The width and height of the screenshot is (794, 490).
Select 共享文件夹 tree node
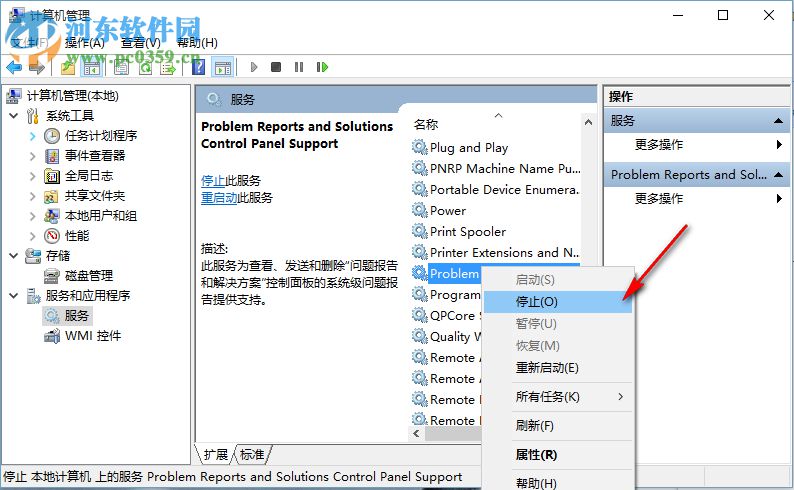pyautogui.click(x=95, y=196)
